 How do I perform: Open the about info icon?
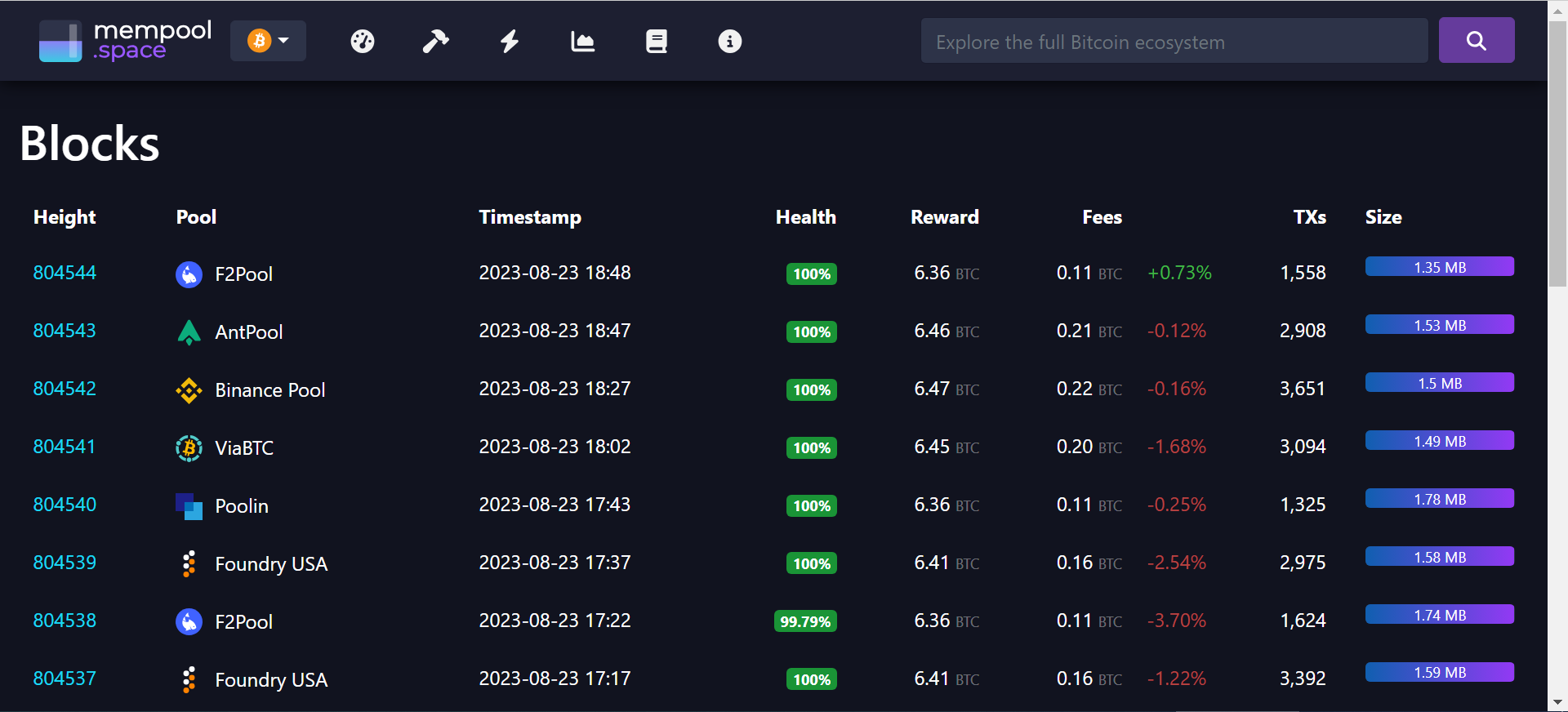730,41
